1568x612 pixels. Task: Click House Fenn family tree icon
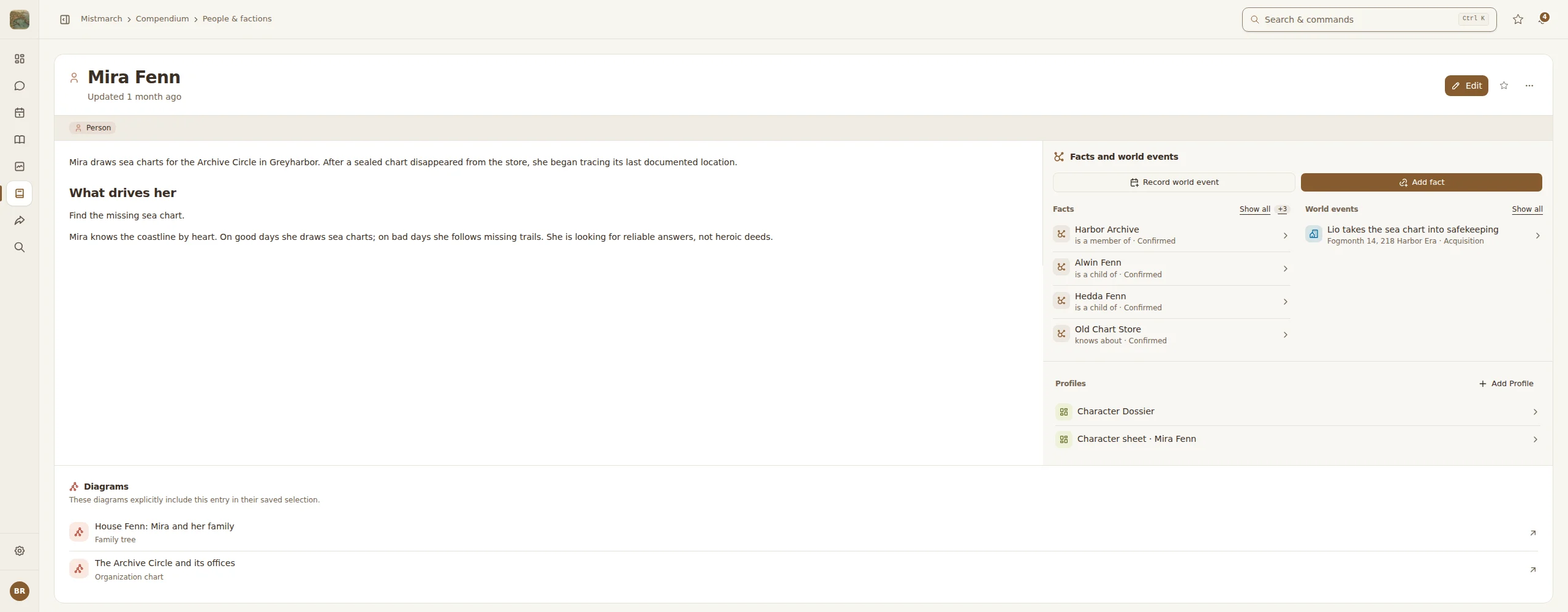tap(79, 532)
